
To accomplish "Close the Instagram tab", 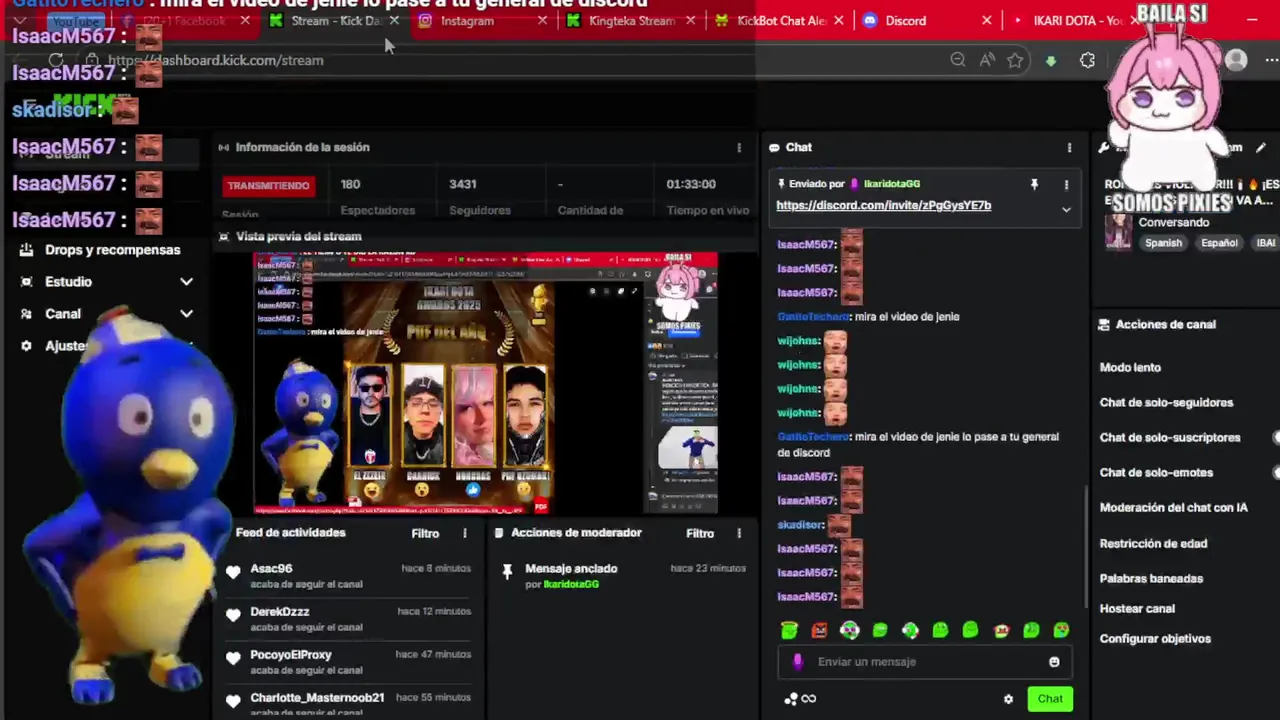I will pyautogui.click(x=543, y=20).
